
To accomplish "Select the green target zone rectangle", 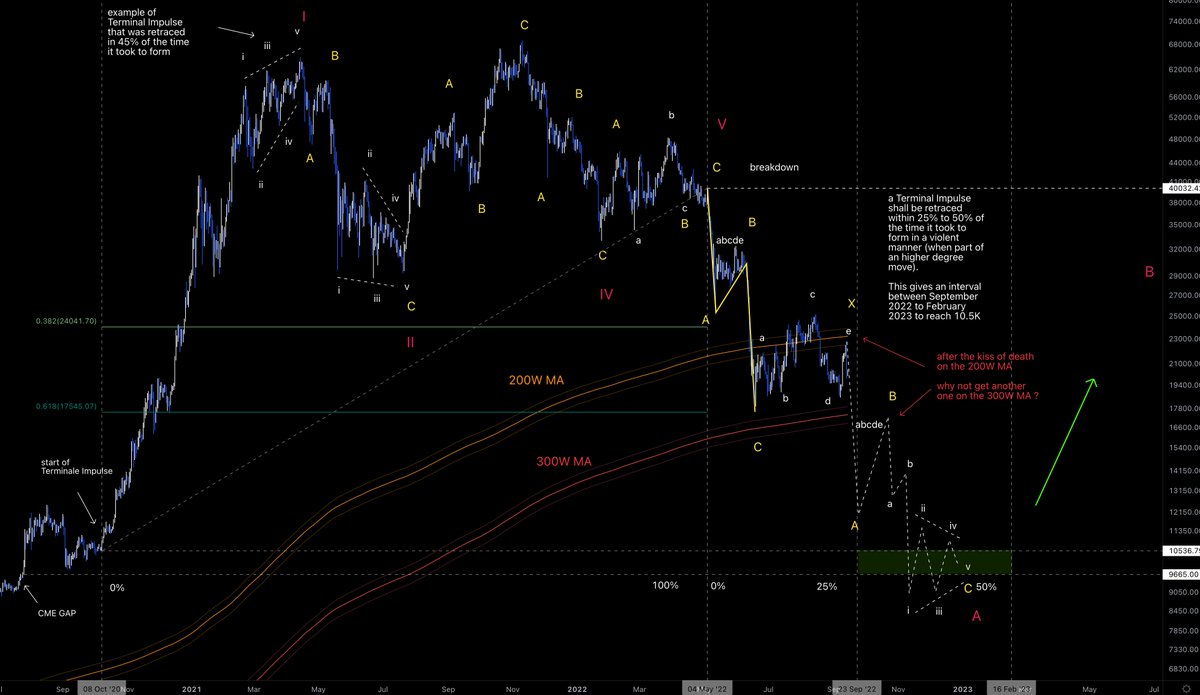I will (934, 562).
